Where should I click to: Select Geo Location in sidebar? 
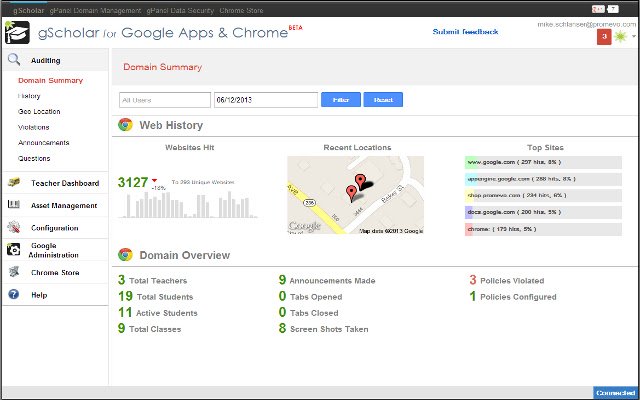click(39, 111)
